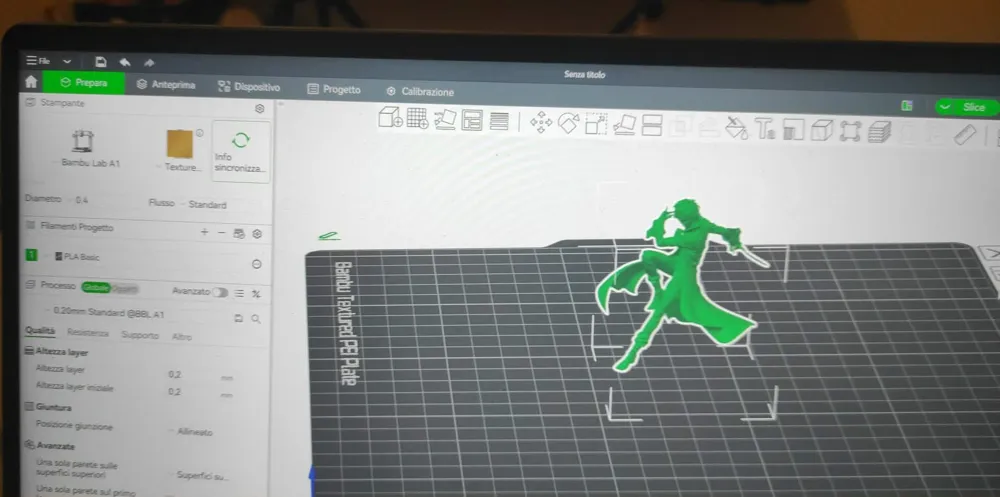Switch to the Prepara tab
The image size is (1000, 497).
(x=84, y=83)
